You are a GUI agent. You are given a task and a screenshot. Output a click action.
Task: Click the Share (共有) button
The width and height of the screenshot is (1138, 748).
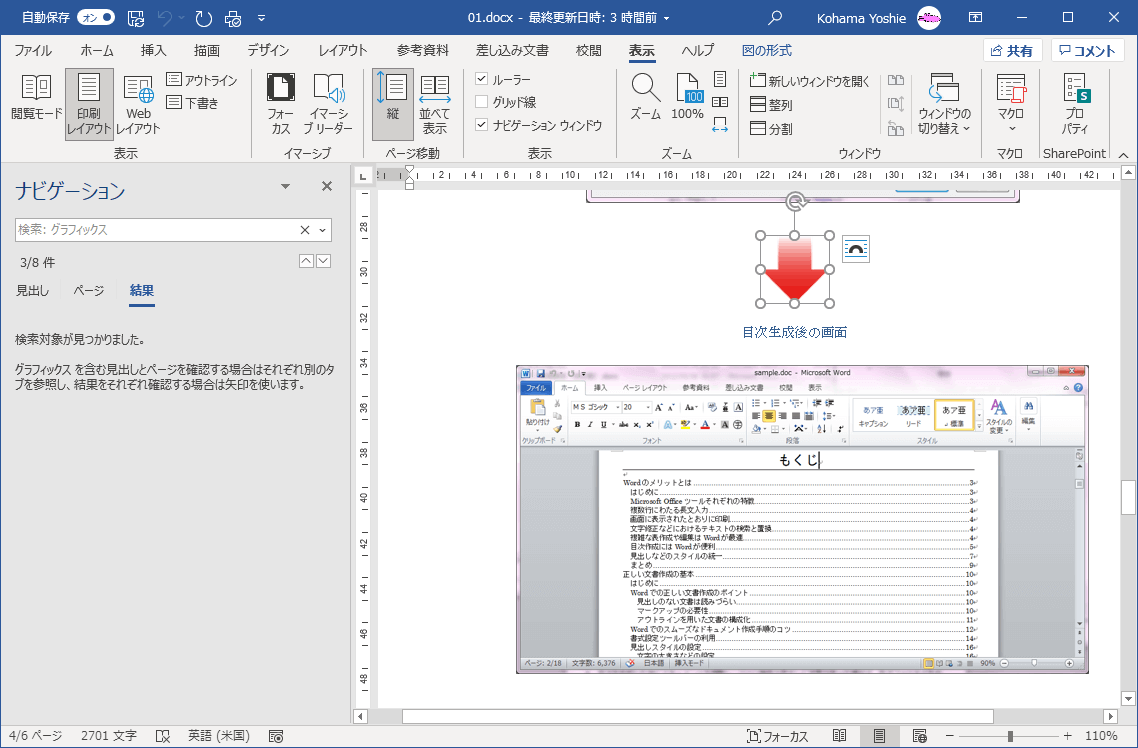click(x=1012, y=51)
